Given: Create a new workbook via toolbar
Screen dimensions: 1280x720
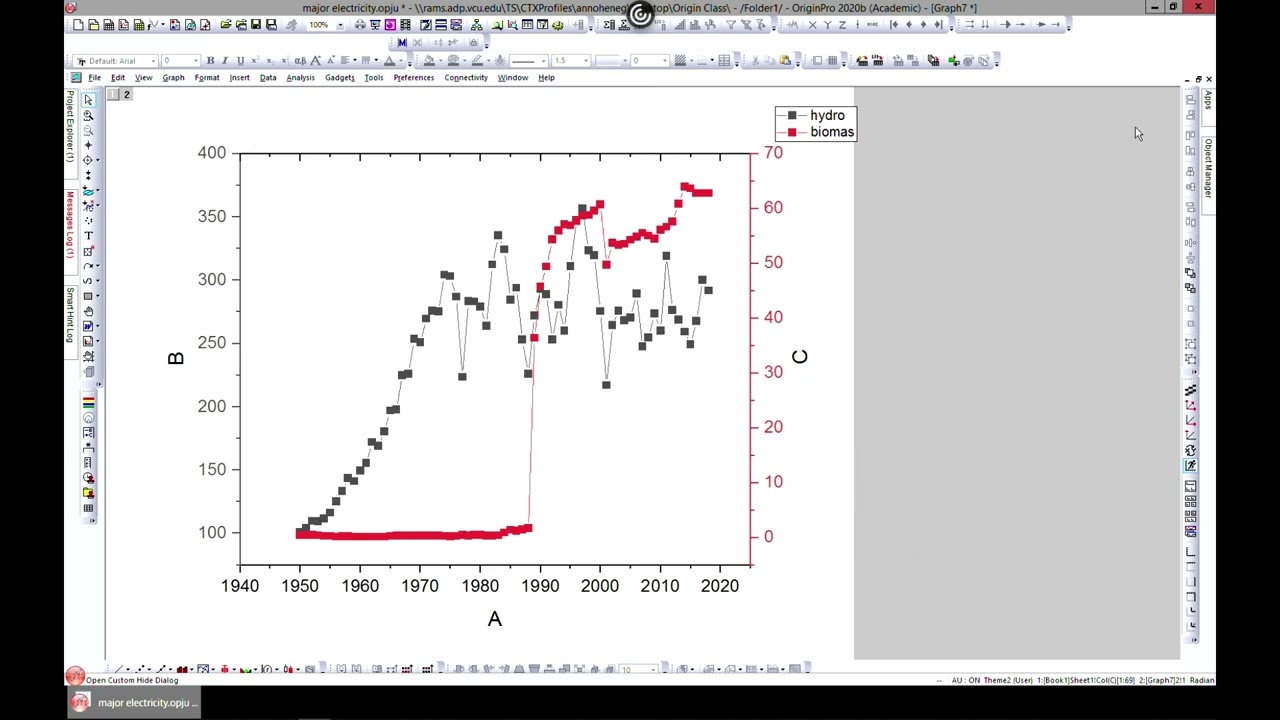Looking at the screenshot, I should [x=108, y=24].
